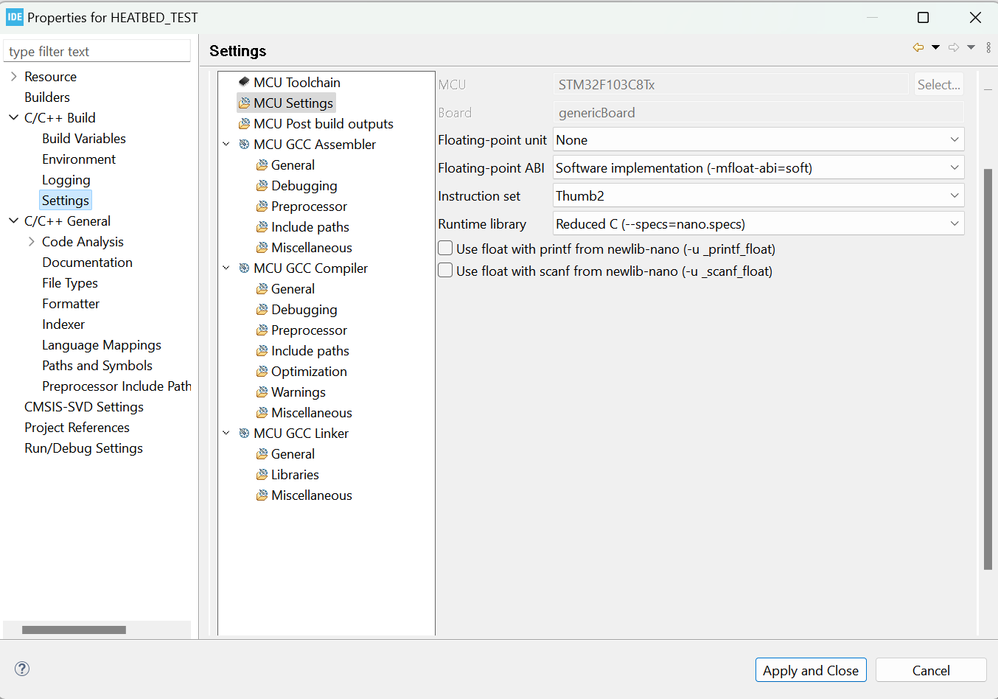Open the Runtime library dropdown
Viewport: 998px width, 699px height.
pos(758,225)
